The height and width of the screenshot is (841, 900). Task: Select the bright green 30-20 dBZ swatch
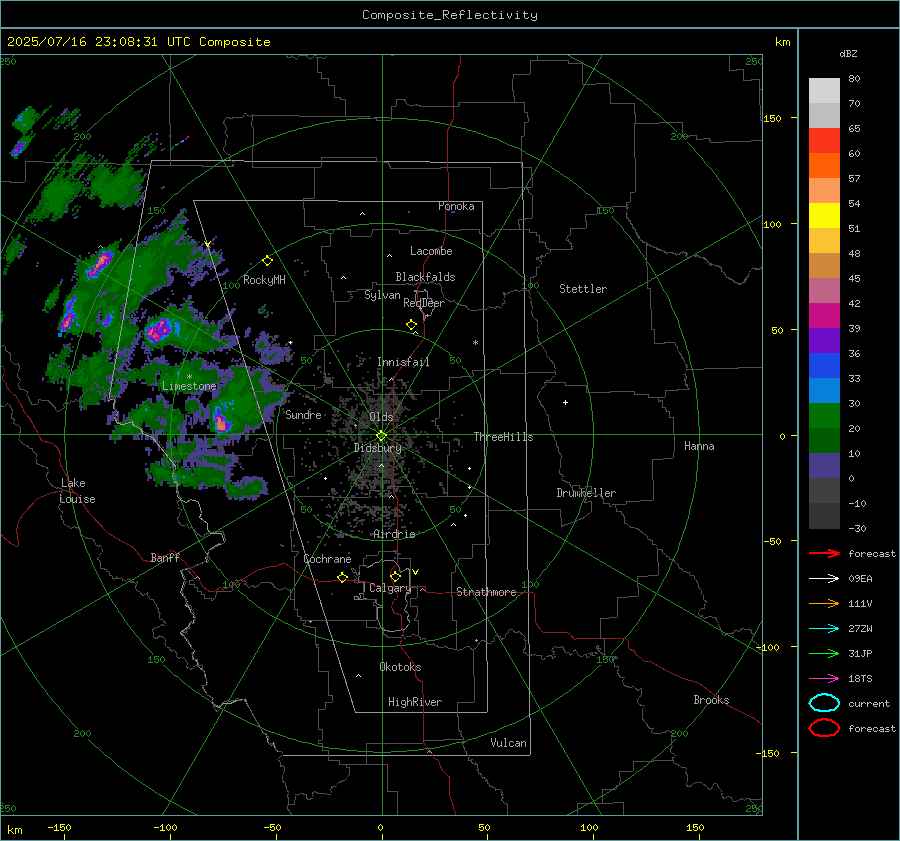824,415
